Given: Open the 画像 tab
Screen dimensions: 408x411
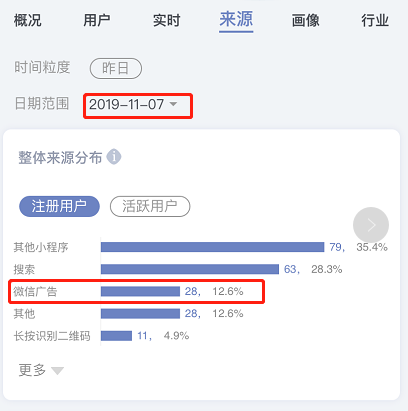Looking at the screenshot, I should coord(306,21).
